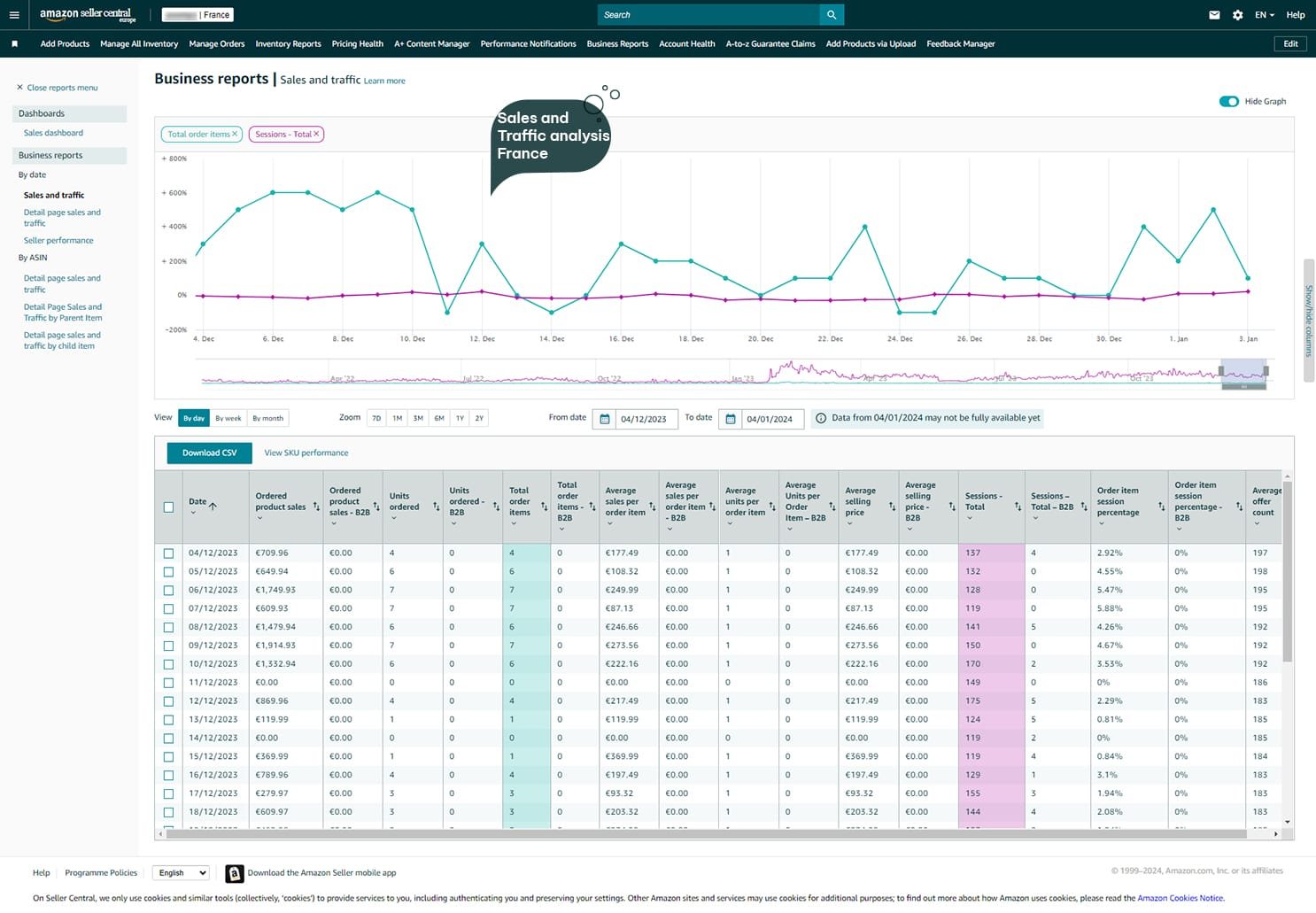Open the EN language menu
Viewport: 1316px width, 913px height.
point(1264,15)
